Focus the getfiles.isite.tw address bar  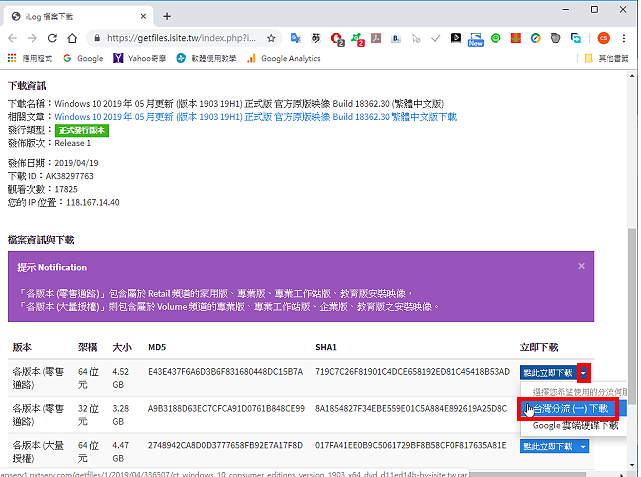point(181,38)
